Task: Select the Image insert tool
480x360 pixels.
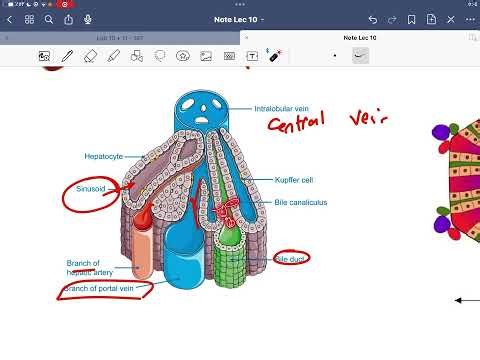Action: tap(206, 56)
